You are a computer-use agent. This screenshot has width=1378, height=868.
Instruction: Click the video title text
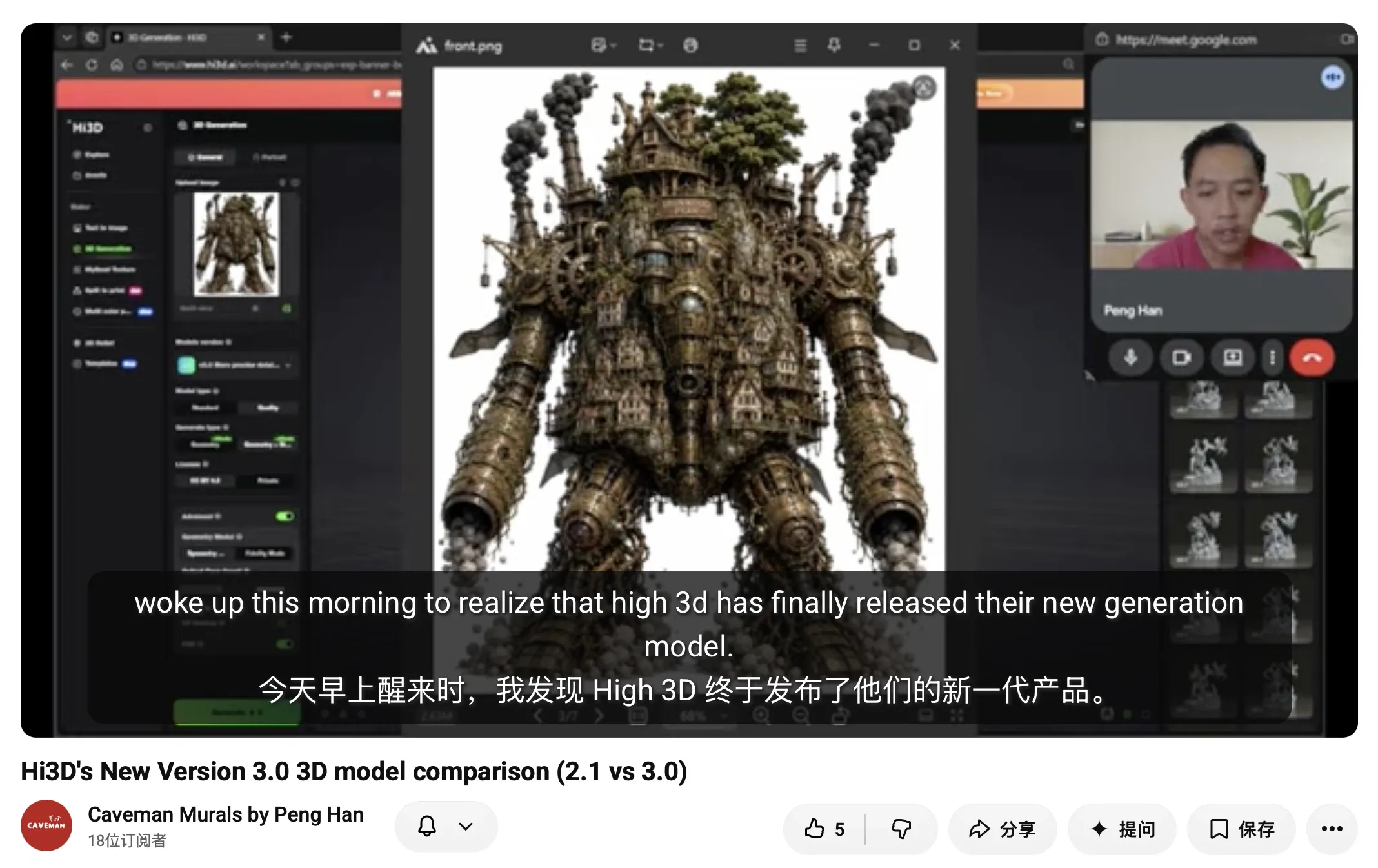(x=354, y=771)
